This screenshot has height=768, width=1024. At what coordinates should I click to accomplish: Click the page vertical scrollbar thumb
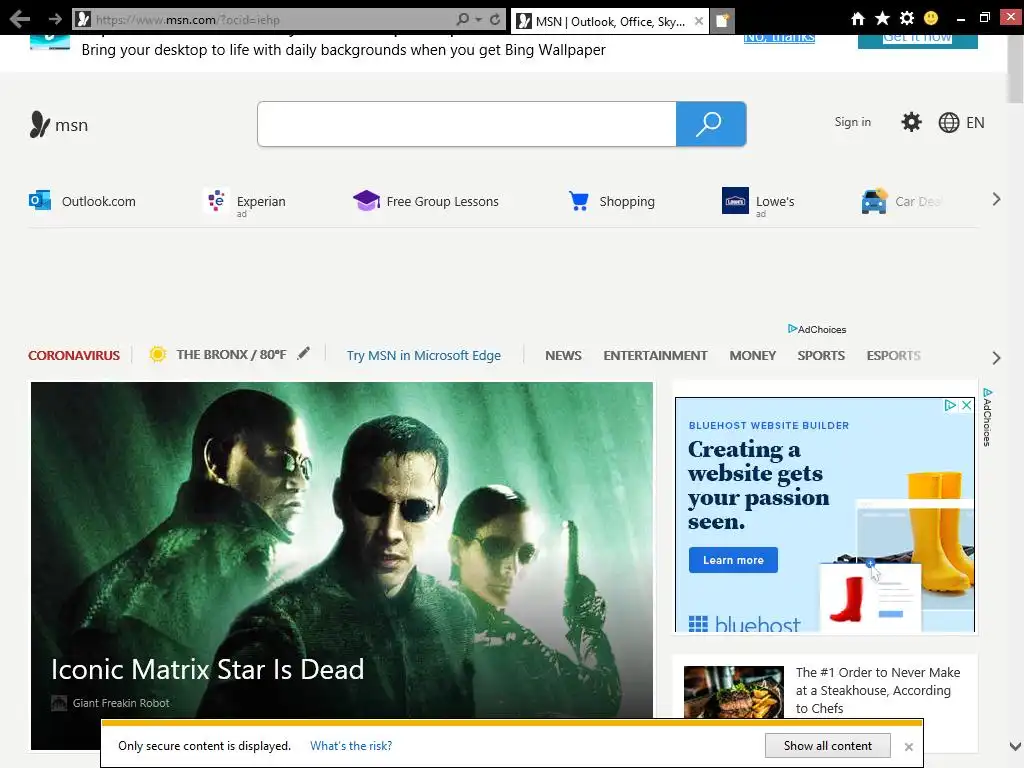tap(1015, 69)
